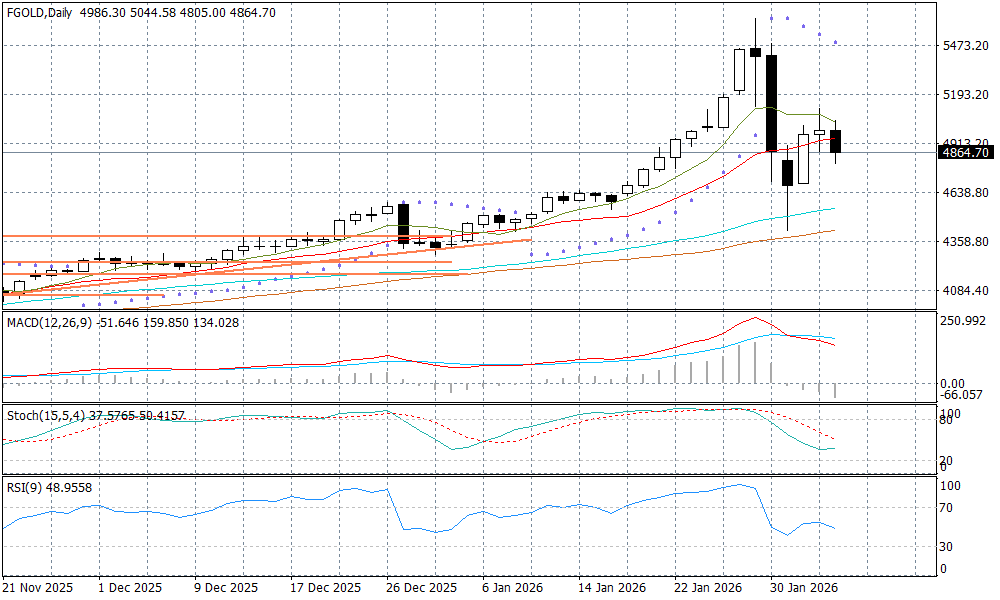Click the 4638.80 price axis label
Viewport: 1000px width, 600px height.
click(965, 193)
